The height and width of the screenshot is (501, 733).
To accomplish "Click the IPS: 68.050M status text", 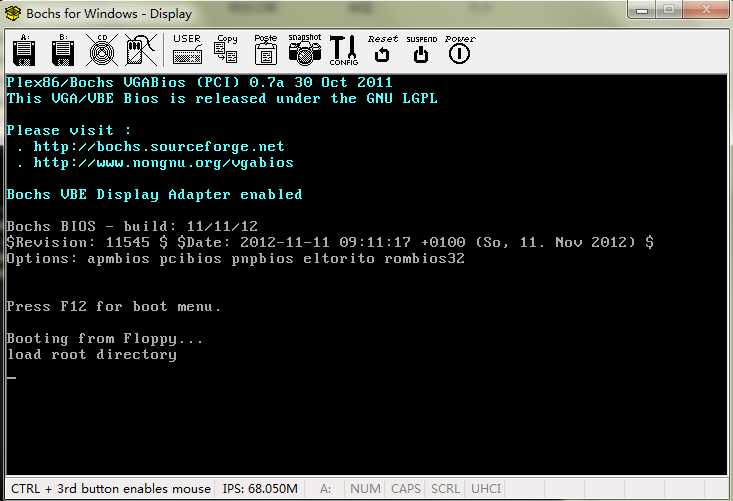I will click(260, 489).
